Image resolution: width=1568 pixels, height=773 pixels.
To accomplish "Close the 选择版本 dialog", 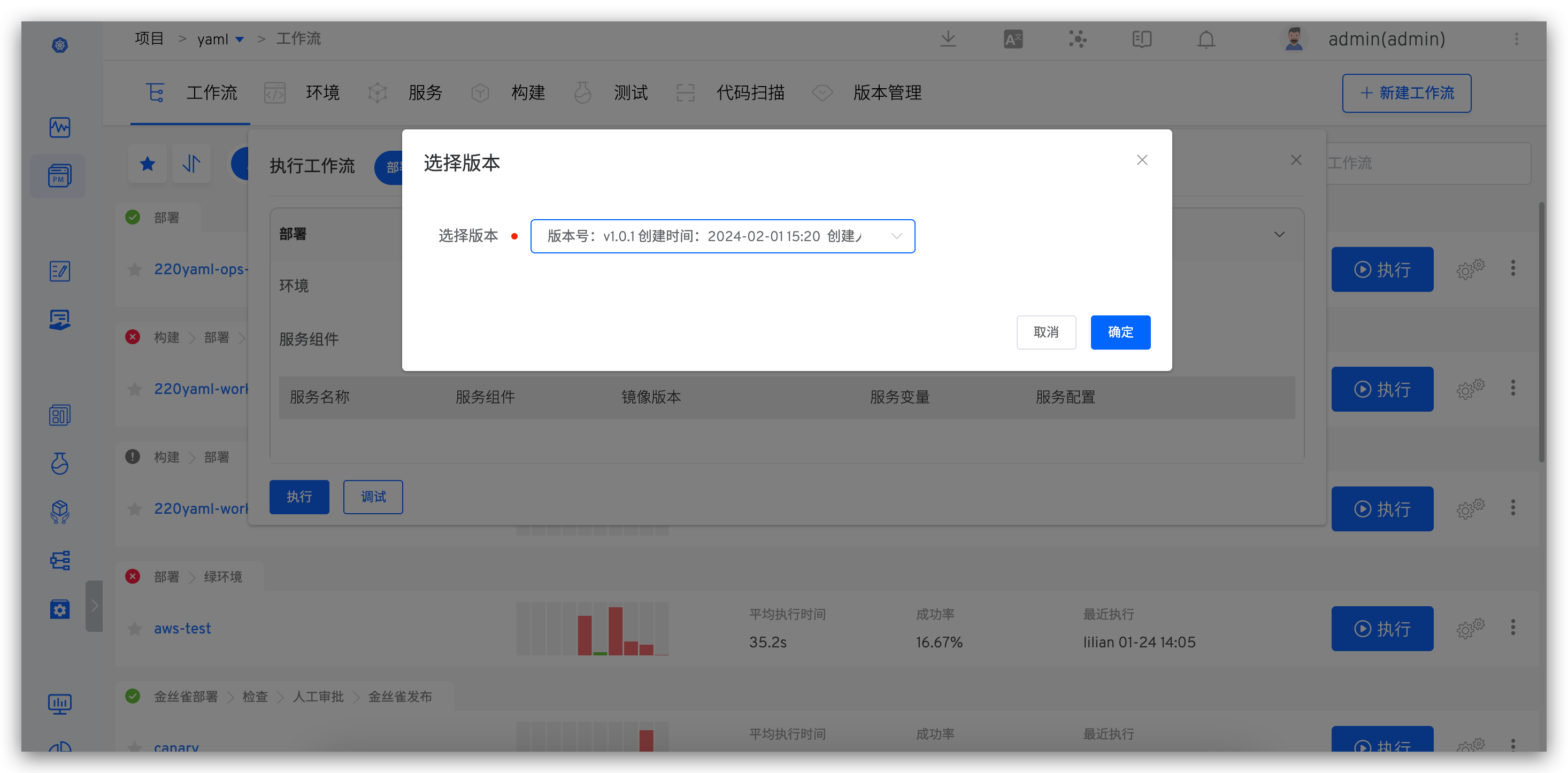I will pos(1142,160).
